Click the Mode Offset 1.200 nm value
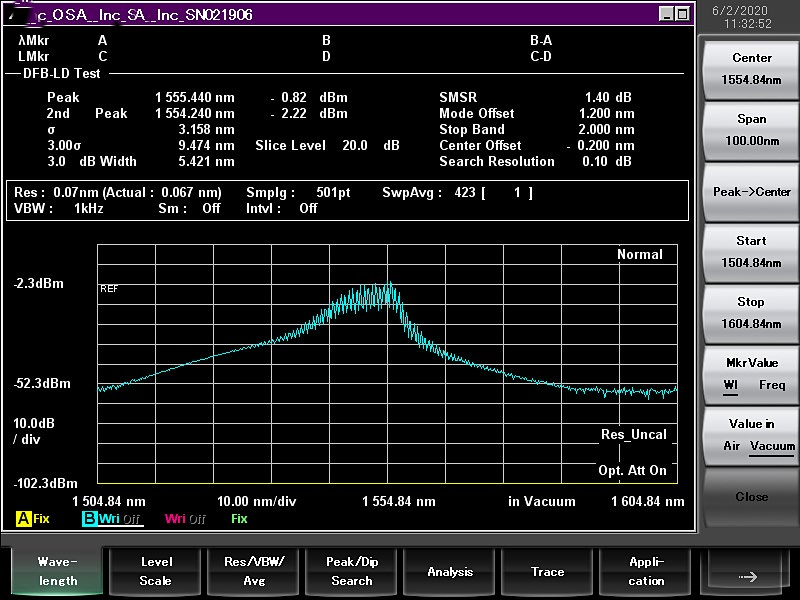 (607, 113)
